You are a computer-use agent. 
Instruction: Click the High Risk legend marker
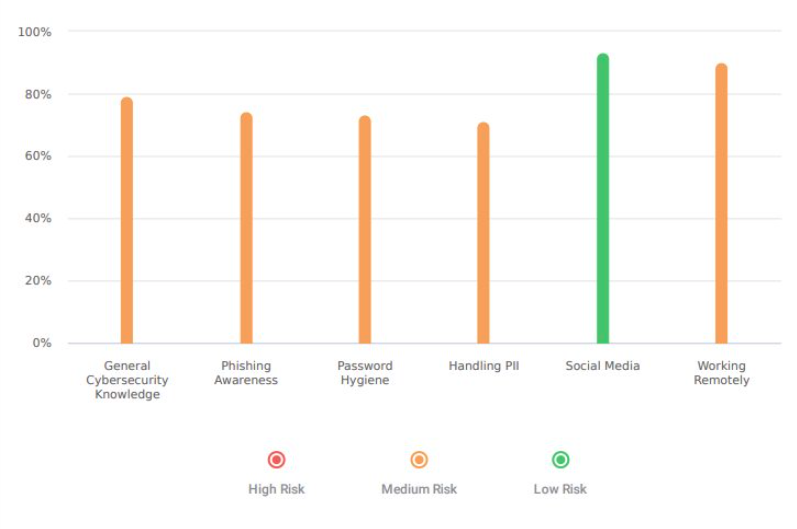(277, 460)
